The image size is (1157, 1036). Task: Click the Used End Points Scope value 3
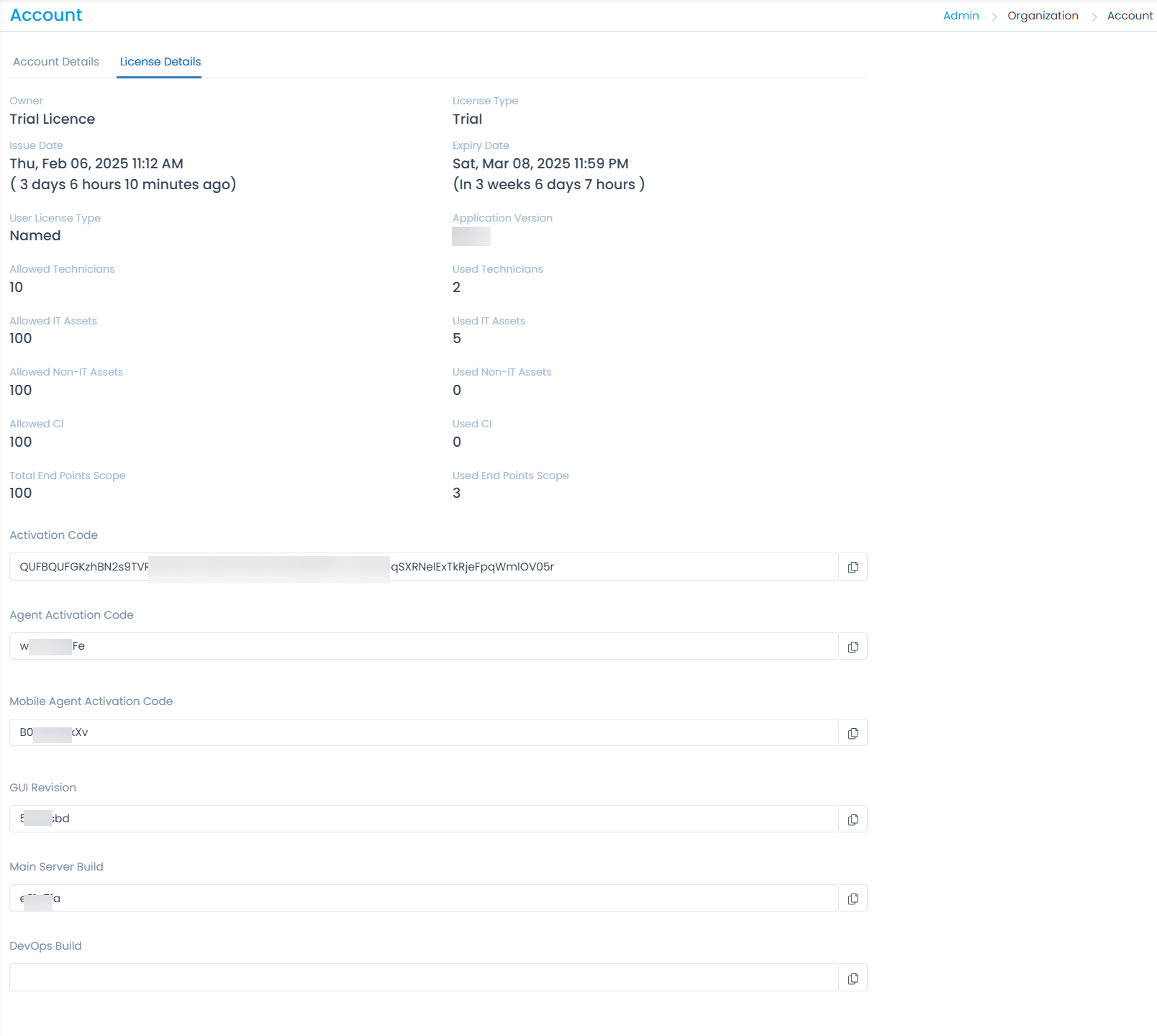(456, 493)
